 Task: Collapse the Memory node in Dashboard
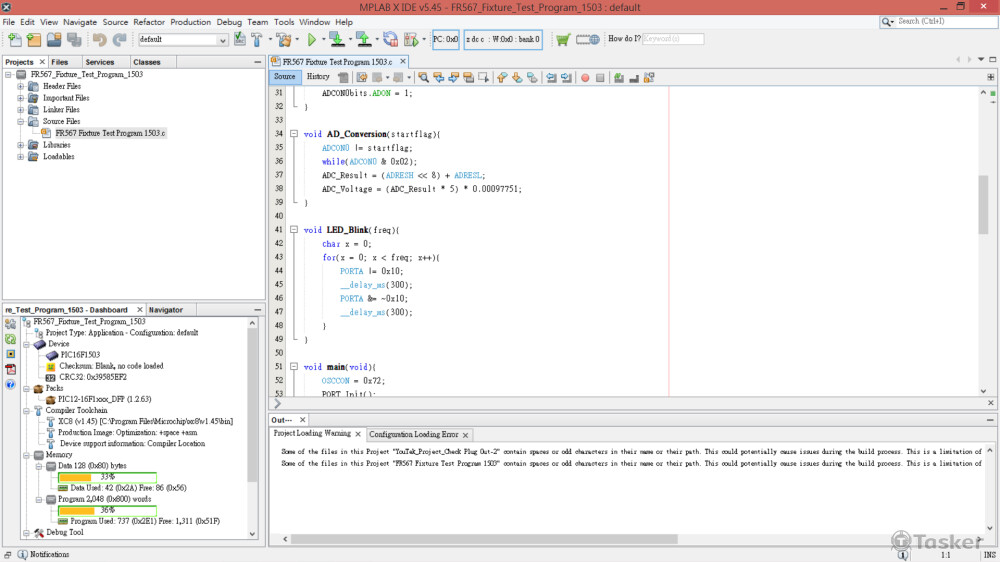click(25, 454)
